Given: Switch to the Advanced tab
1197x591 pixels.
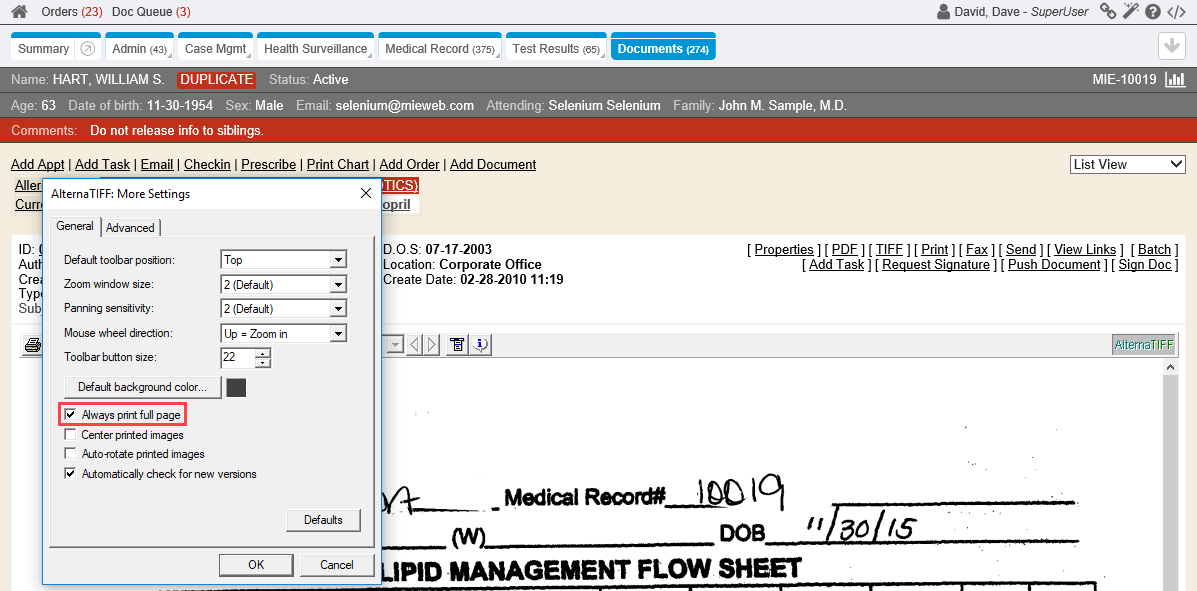Looking at the screenshot, I should point(130,227).
